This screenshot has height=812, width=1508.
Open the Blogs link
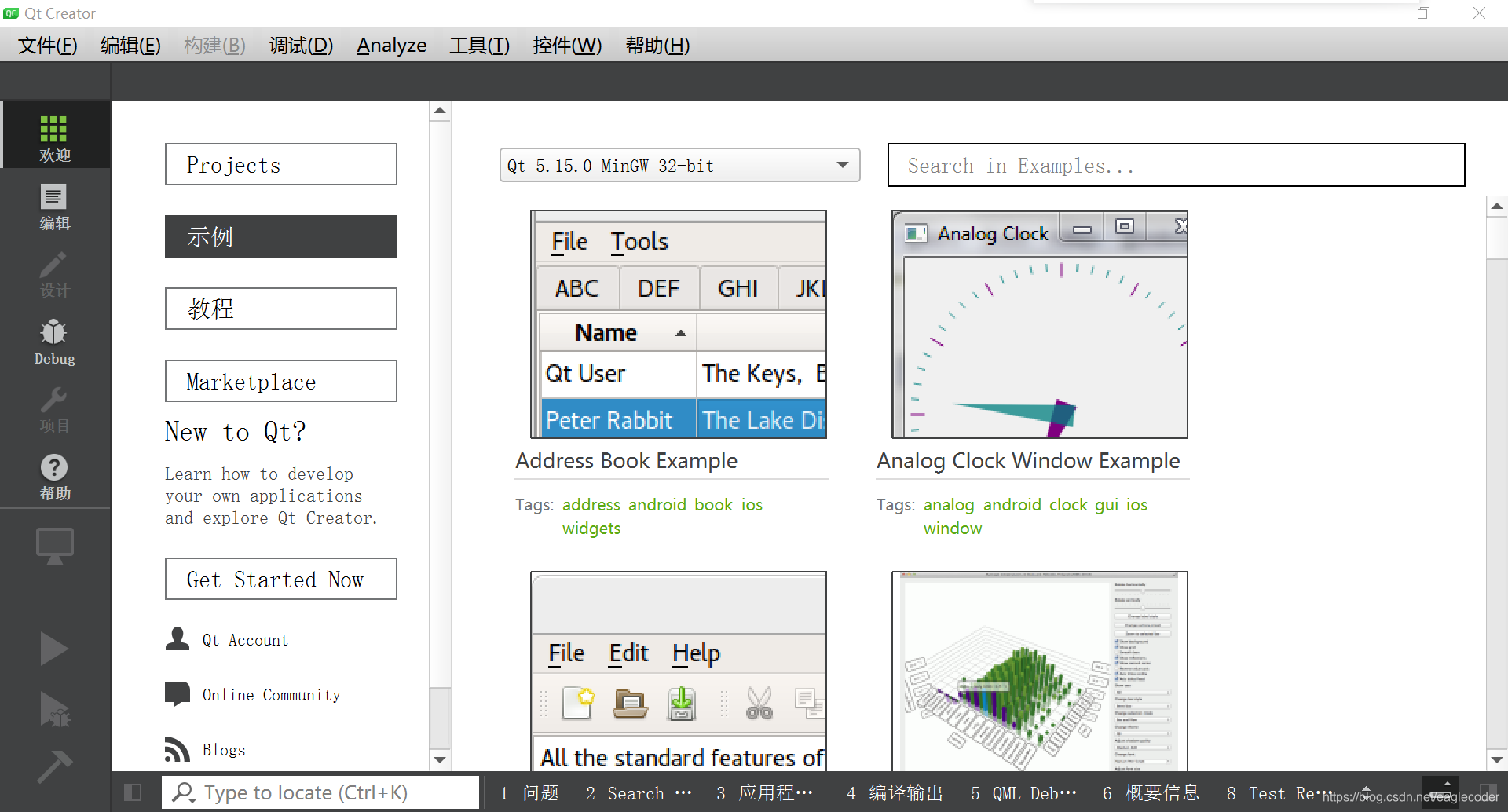(224, 750)
